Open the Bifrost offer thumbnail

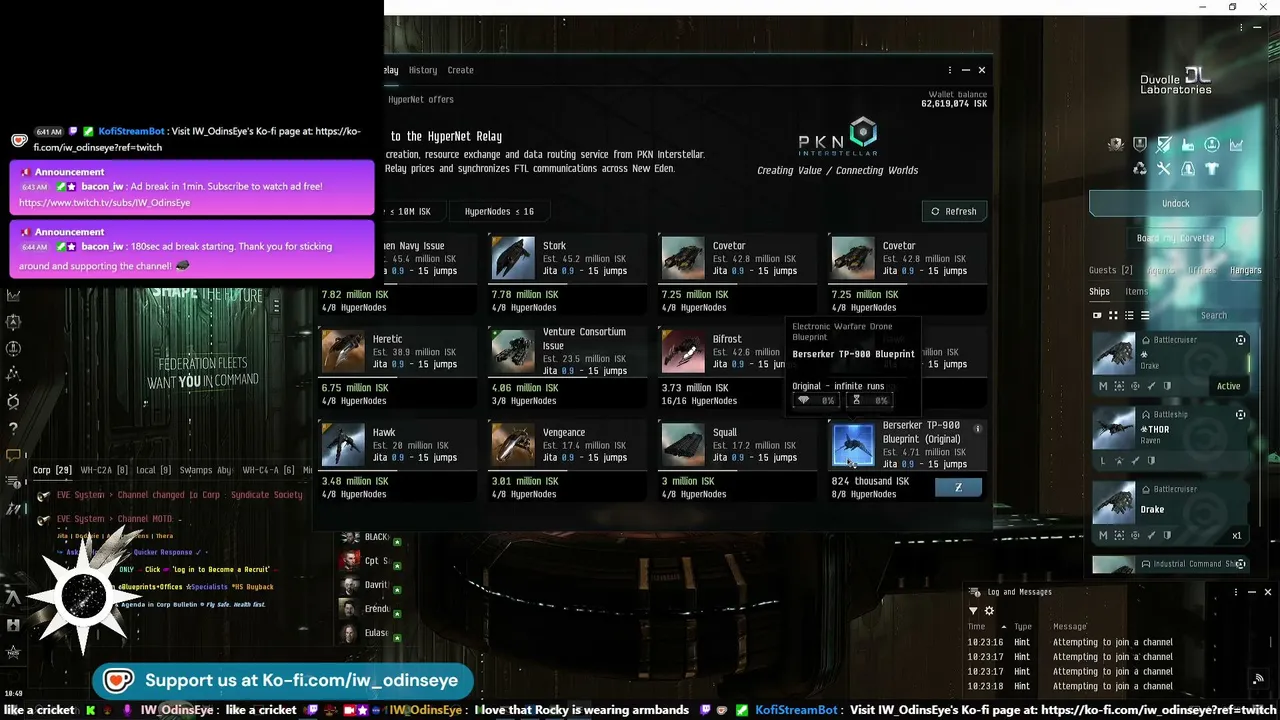point(683,351)
